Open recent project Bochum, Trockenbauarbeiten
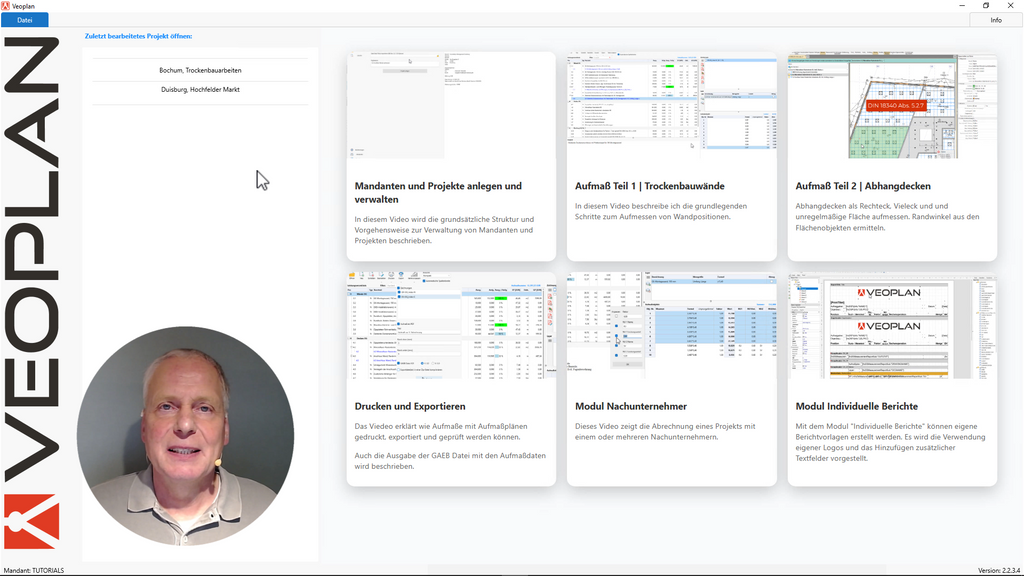Screen dimensions: 1024x576 coord(200,70)
